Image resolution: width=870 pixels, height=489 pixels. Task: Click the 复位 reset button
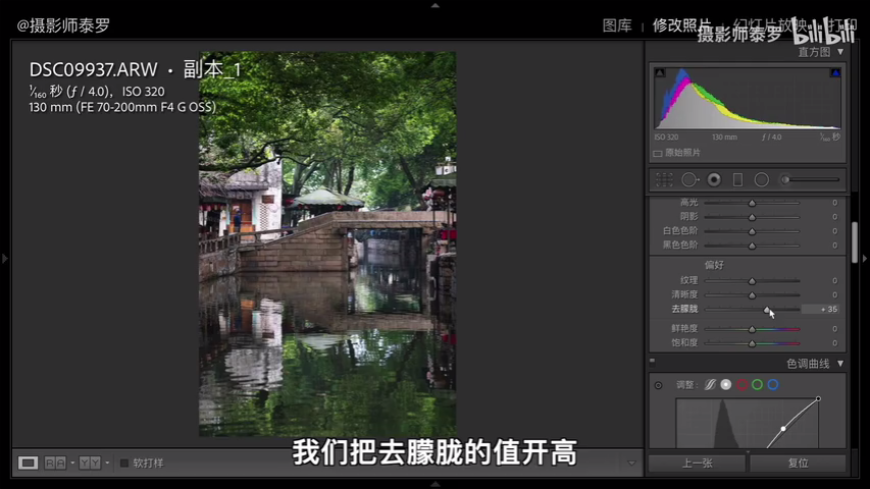point(798,463)
